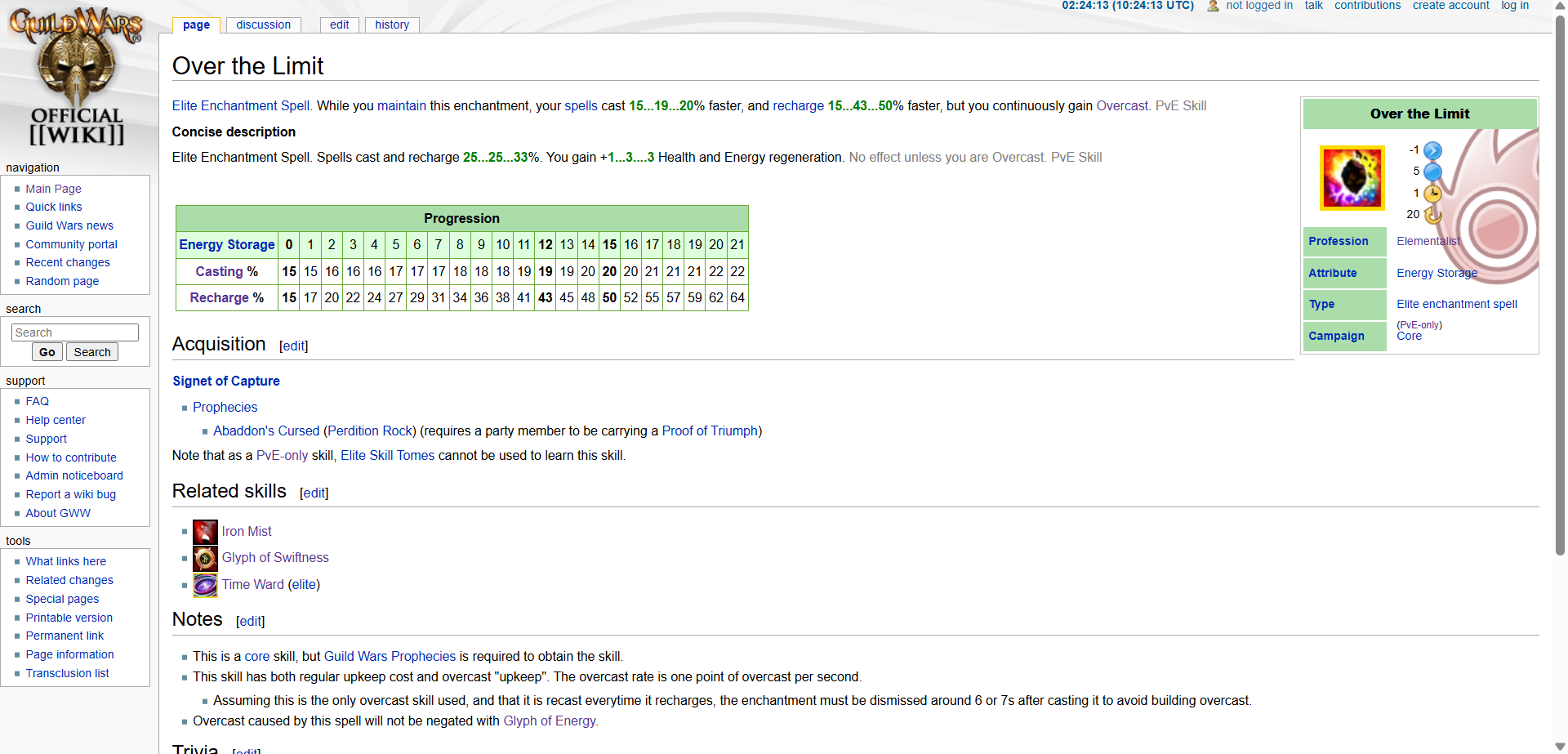The width and height of the screenshot is (1568, 754).
Task: Open Admin noticeboard
Action: [x=74, y=475]
